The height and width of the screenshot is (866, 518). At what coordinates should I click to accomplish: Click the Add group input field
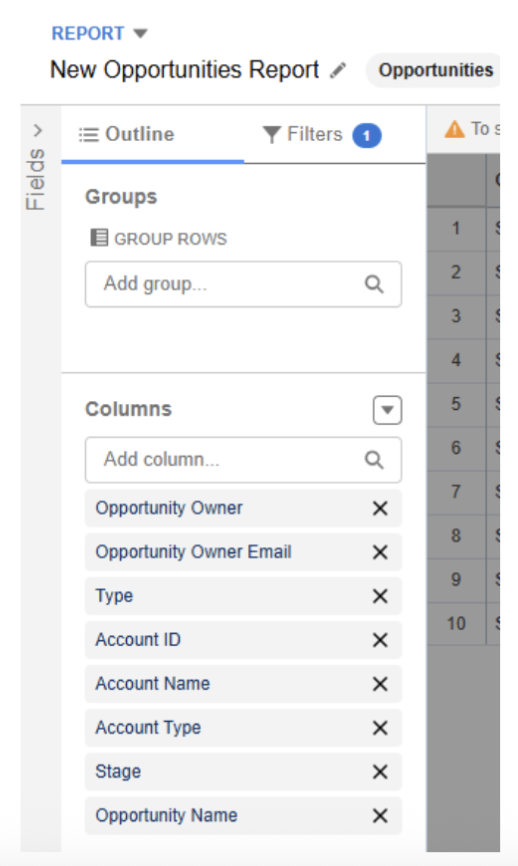[x=243, y=284]
